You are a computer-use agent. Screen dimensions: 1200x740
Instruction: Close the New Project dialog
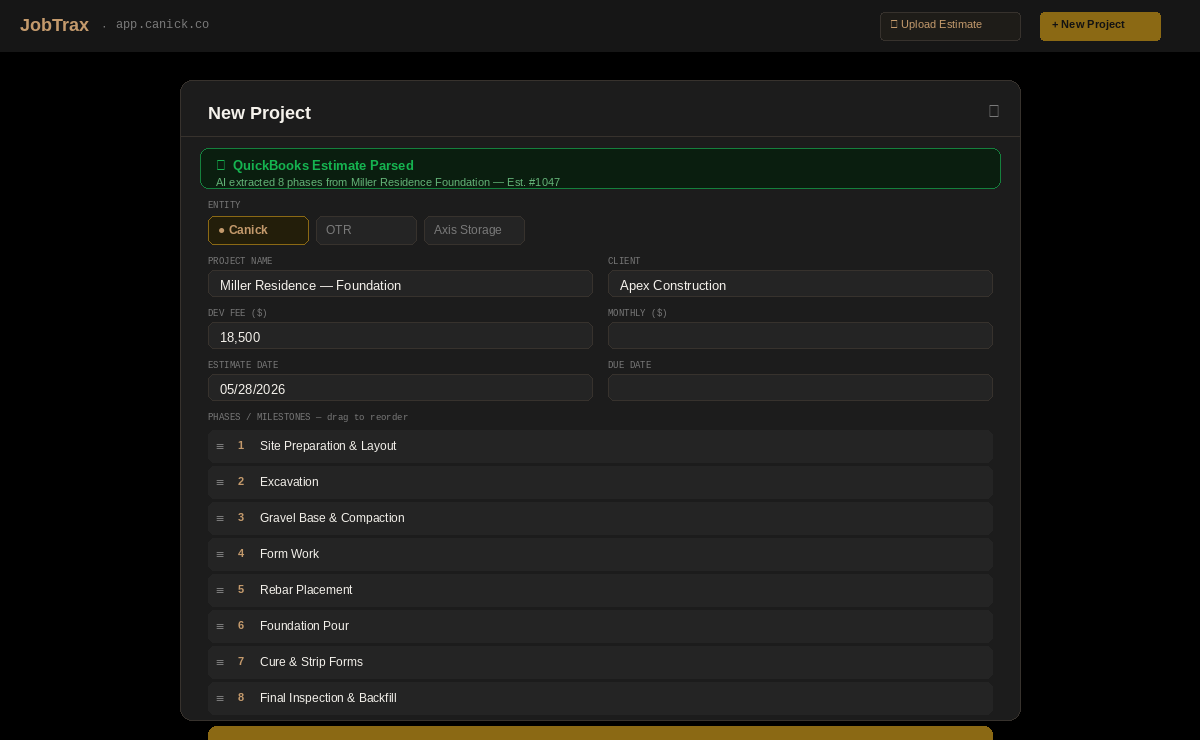pos(994,111)
